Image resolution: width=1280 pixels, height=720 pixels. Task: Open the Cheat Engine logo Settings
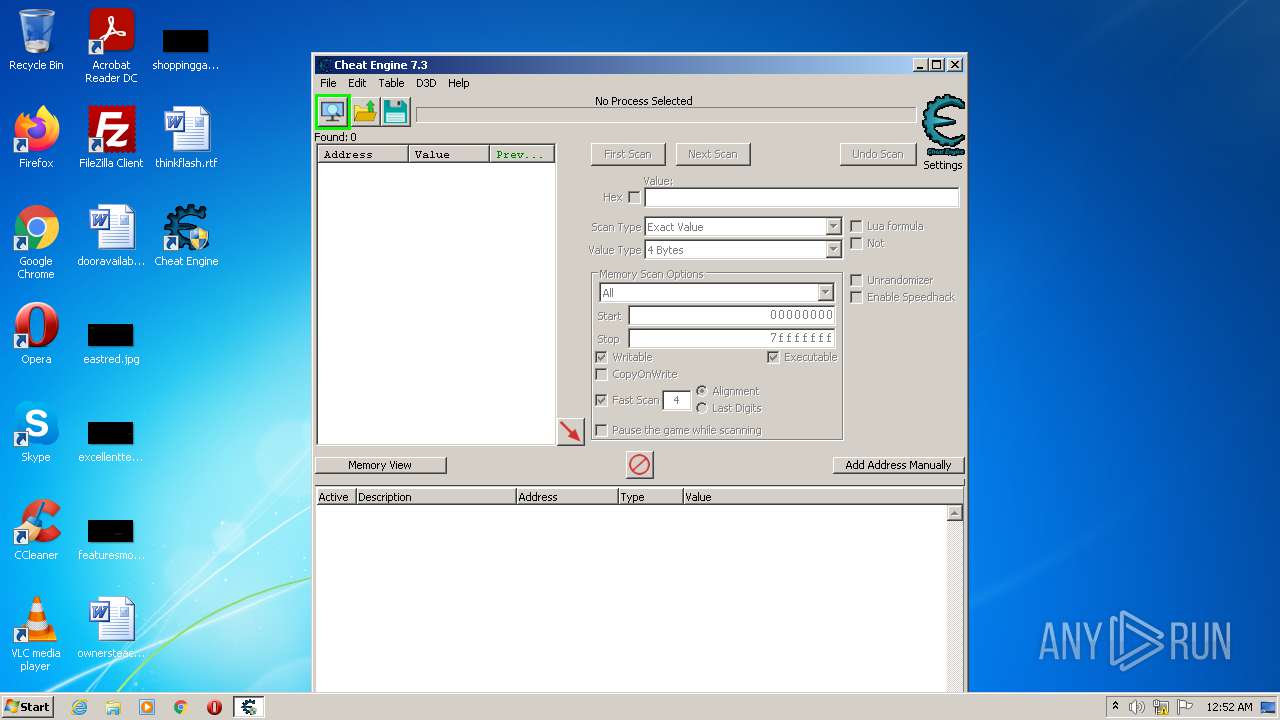943,133
